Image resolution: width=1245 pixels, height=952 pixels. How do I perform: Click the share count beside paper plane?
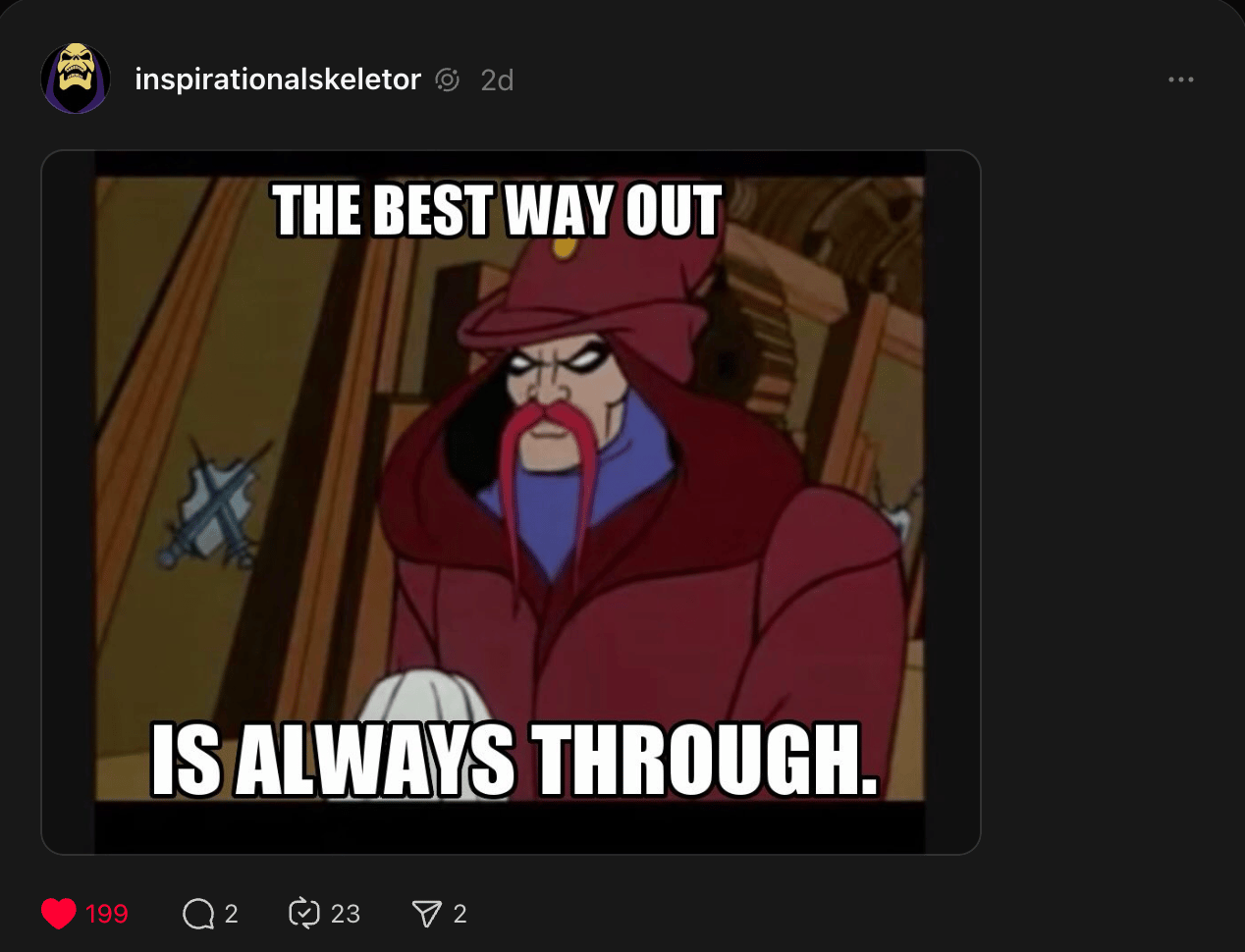tap(460, 914)
